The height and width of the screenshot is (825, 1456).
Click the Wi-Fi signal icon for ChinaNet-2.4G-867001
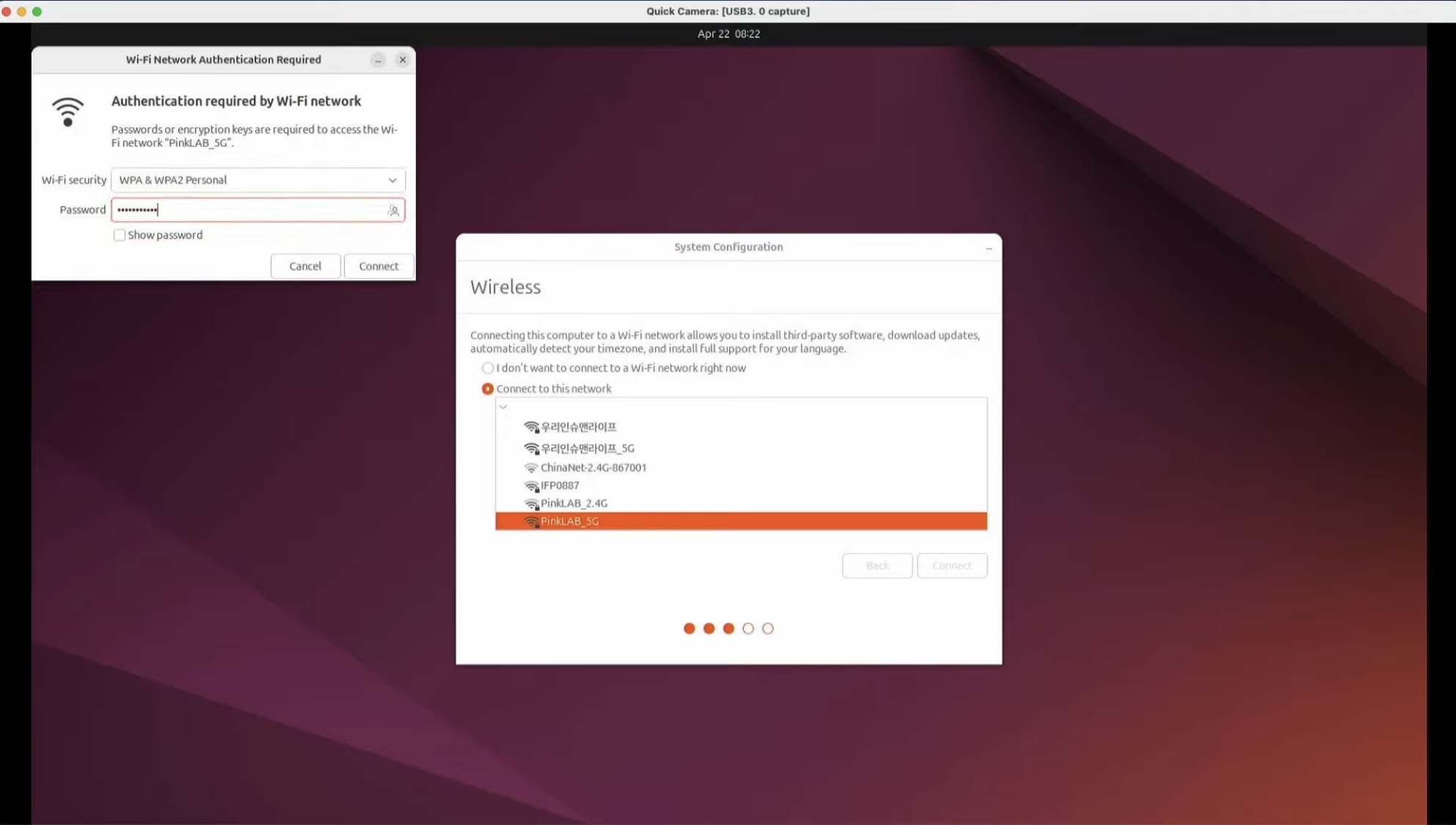(x=531, y=468)
